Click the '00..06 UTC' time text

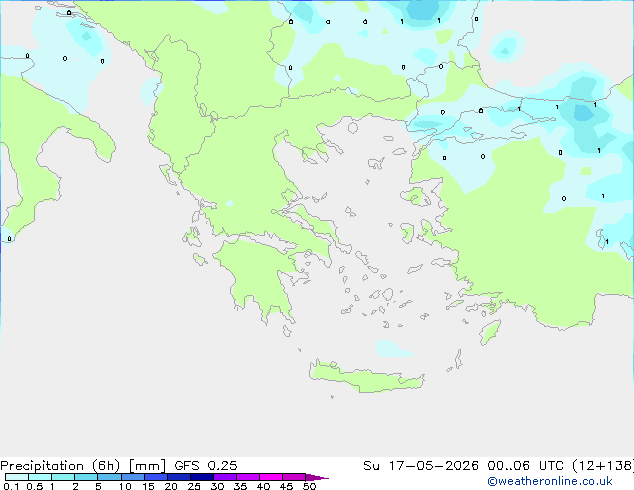(525, 466)
